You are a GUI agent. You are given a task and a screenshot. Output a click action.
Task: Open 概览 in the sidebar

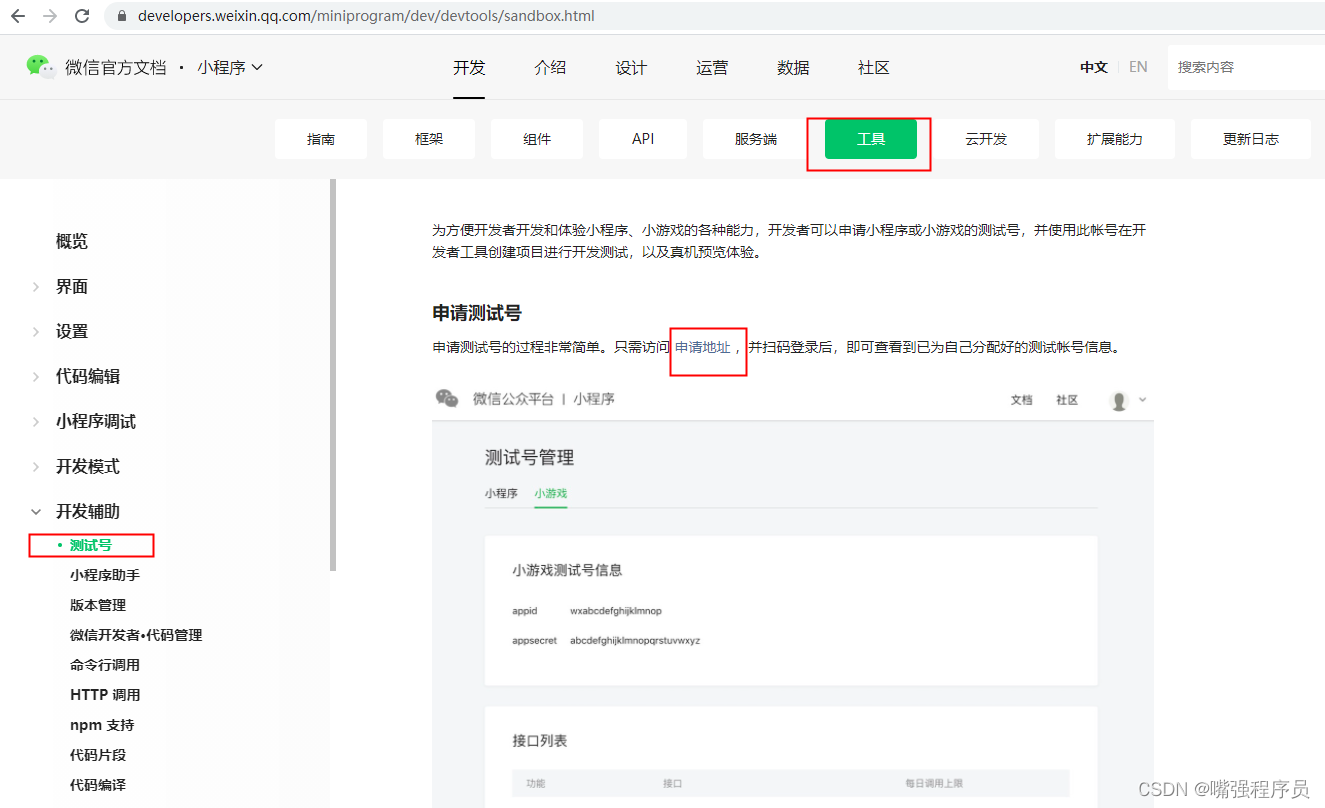click(x=72, y=241)
